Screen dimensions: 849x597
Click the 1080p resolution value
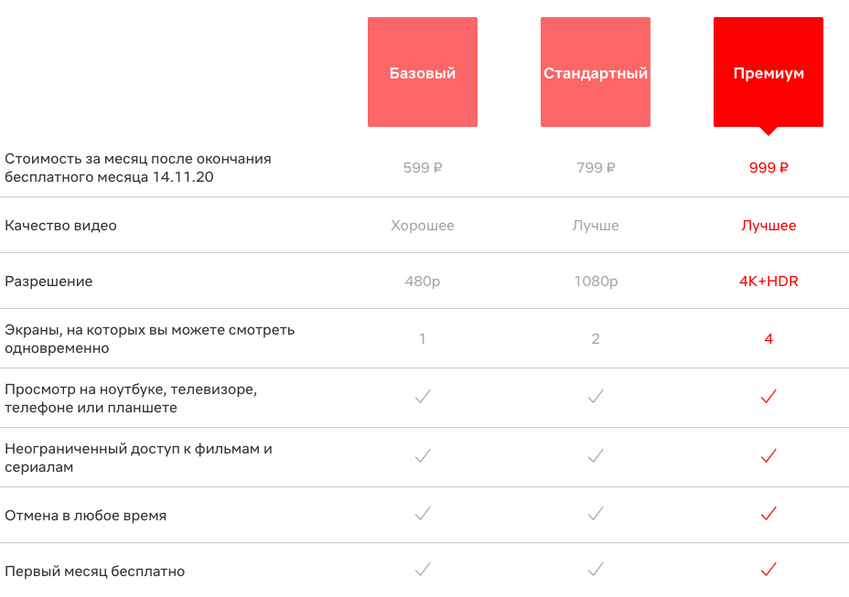pos(595,281)
